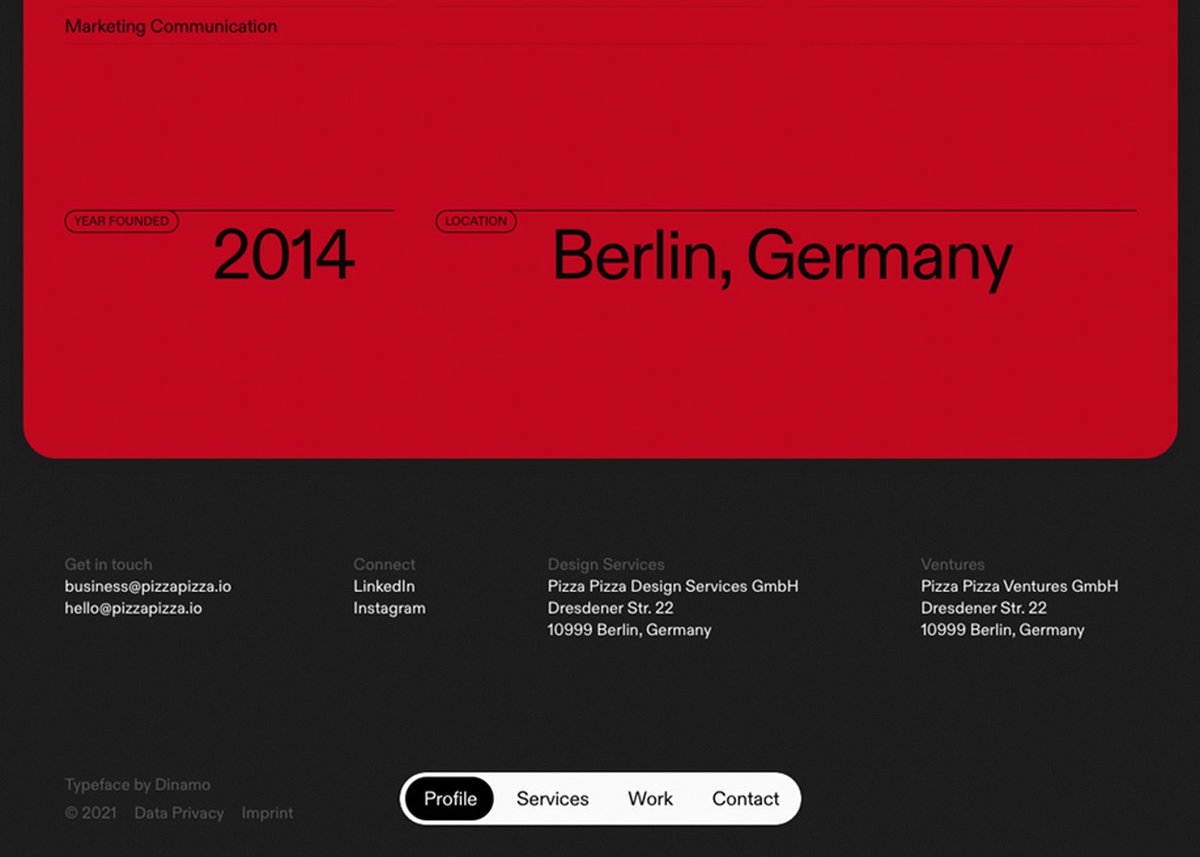Open the Data Privacy page link

point(179,813)
